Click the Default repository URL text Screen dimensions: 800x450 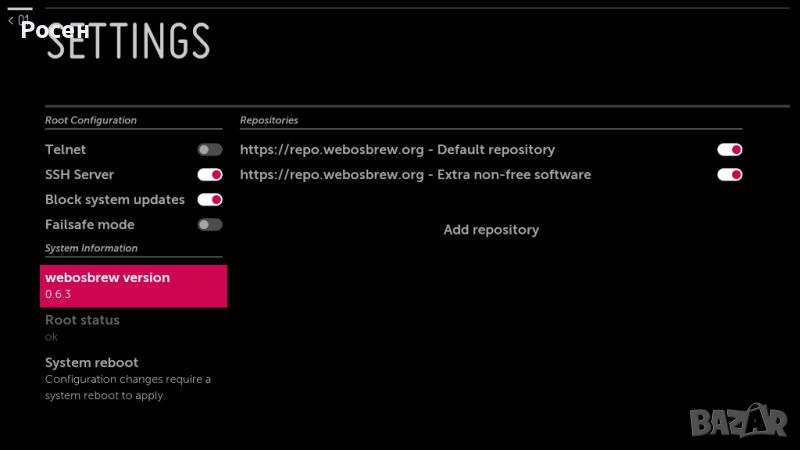397,150
